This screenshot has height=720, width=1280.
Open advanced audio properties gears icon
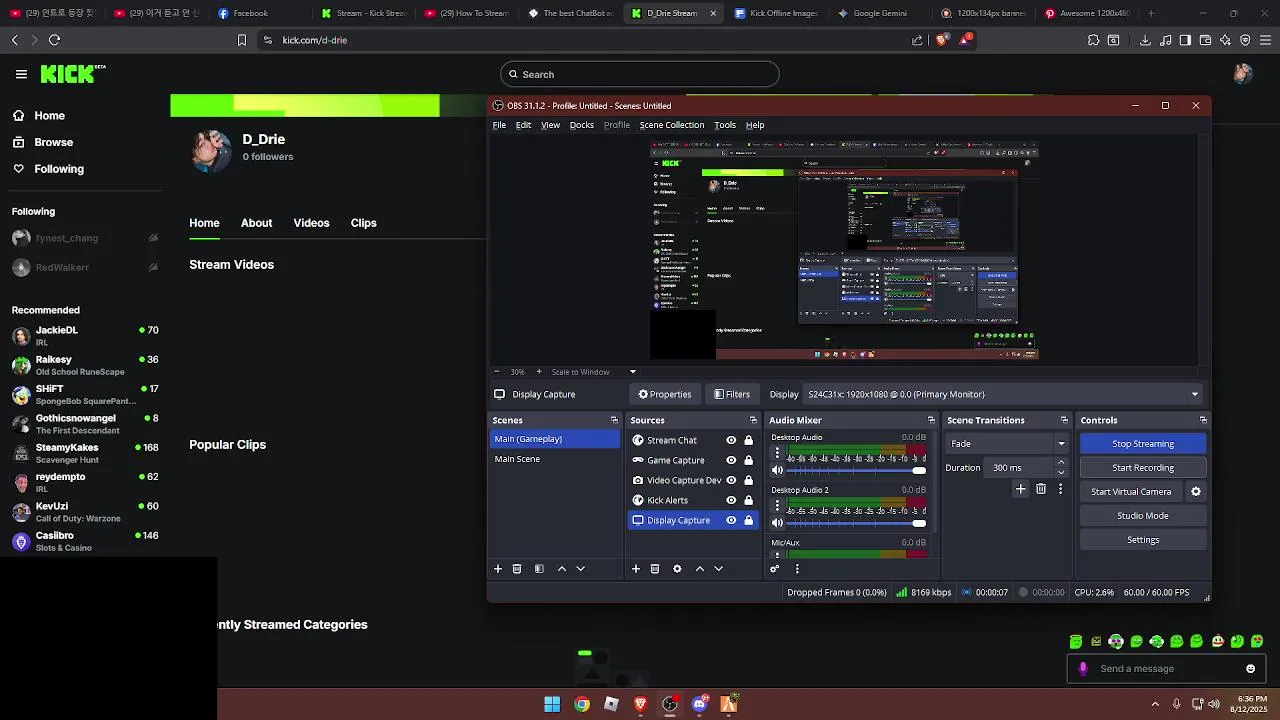click(x=774, y=569)
